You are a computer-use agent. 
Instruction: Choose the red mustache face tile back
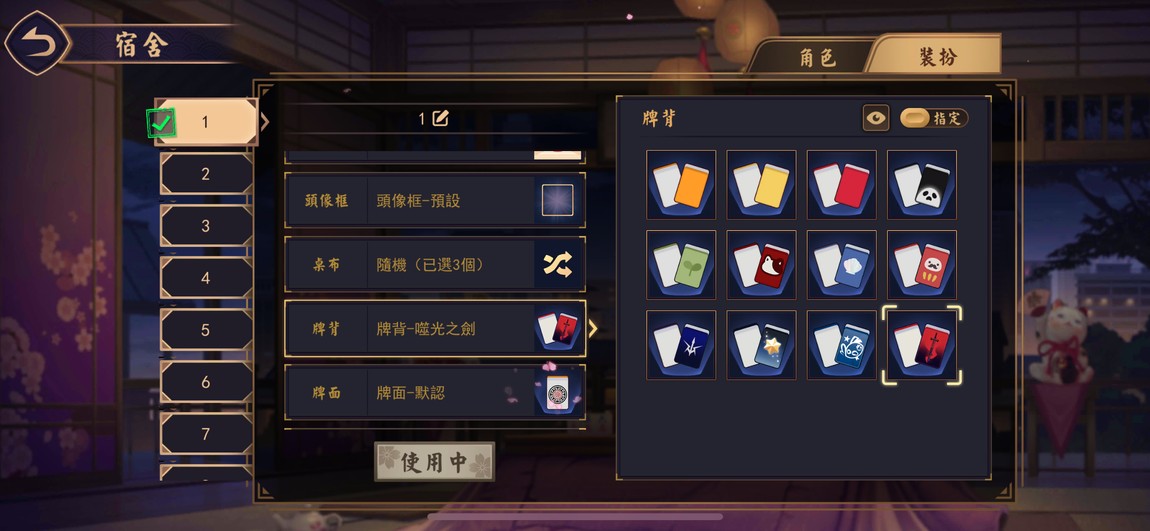922,265
